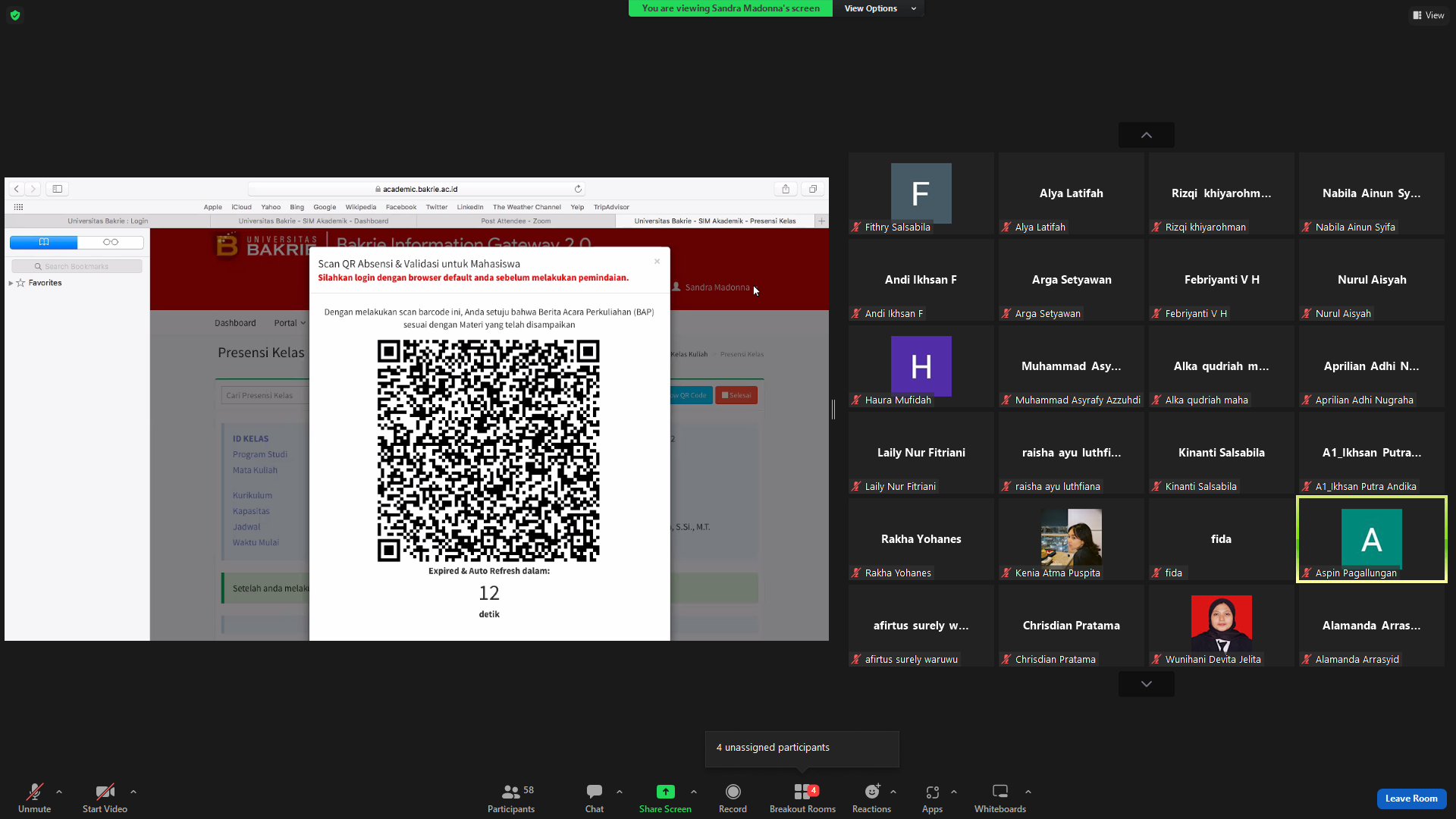Open the Participants panel
Image resolution: width=1456 pixels, height=819 pixels.
click(x=511, y=798)
